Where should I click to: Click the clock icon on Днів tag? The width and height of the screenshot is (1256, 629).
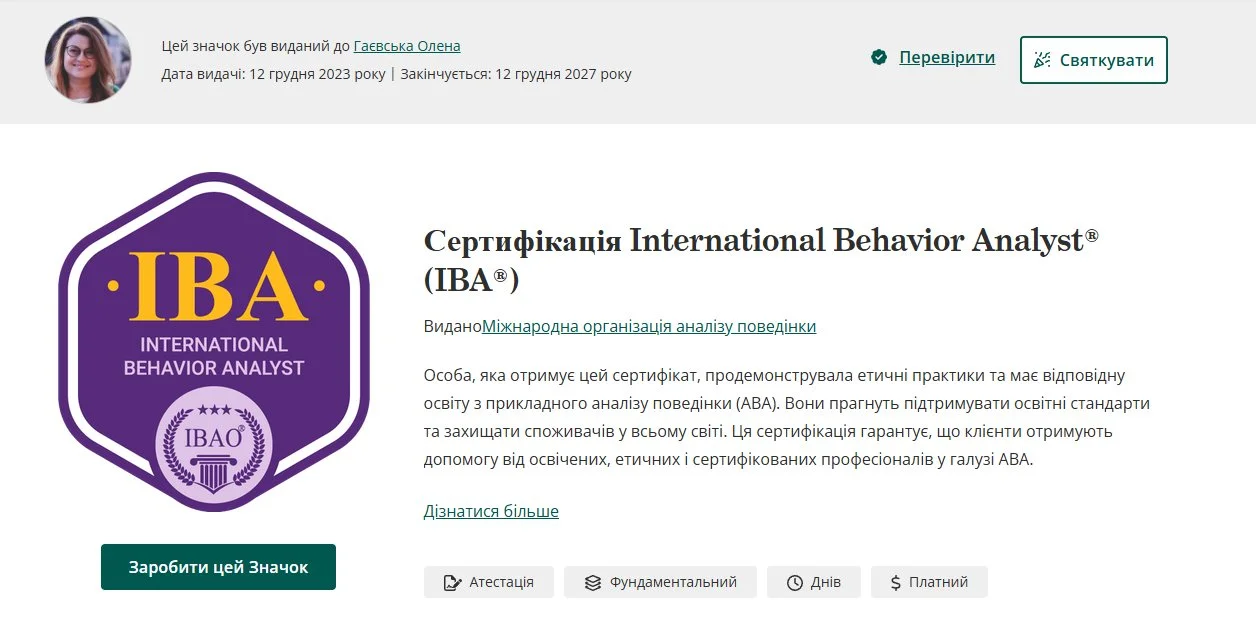795,582
